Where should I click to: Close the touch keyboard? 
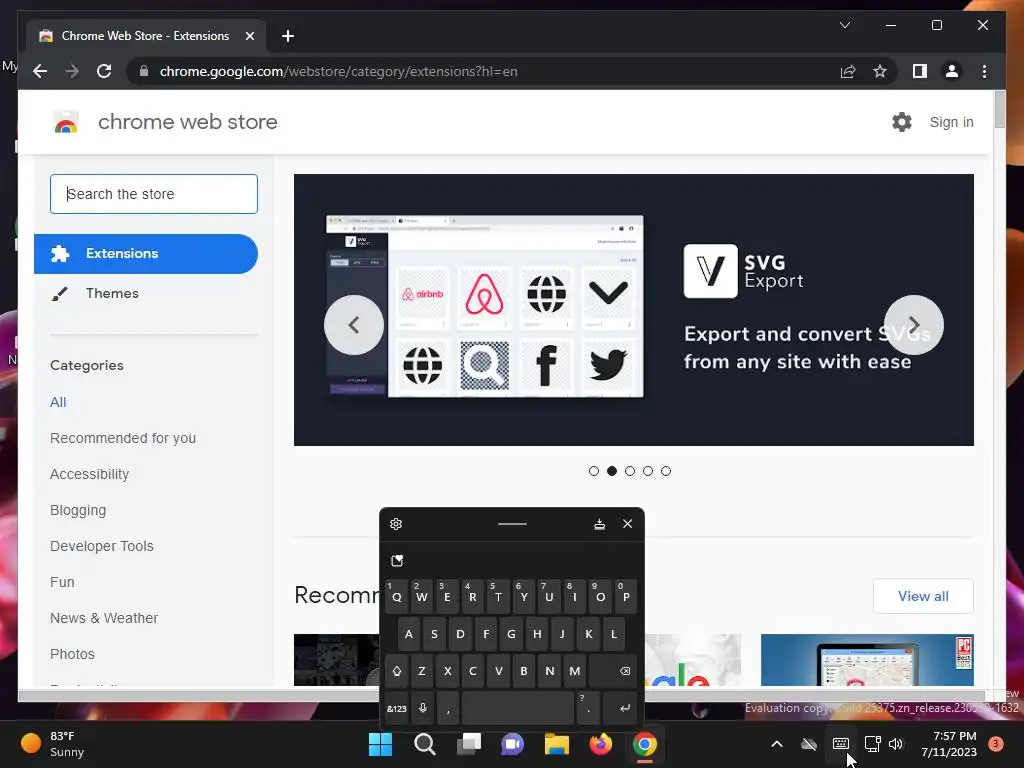point(628,524)
